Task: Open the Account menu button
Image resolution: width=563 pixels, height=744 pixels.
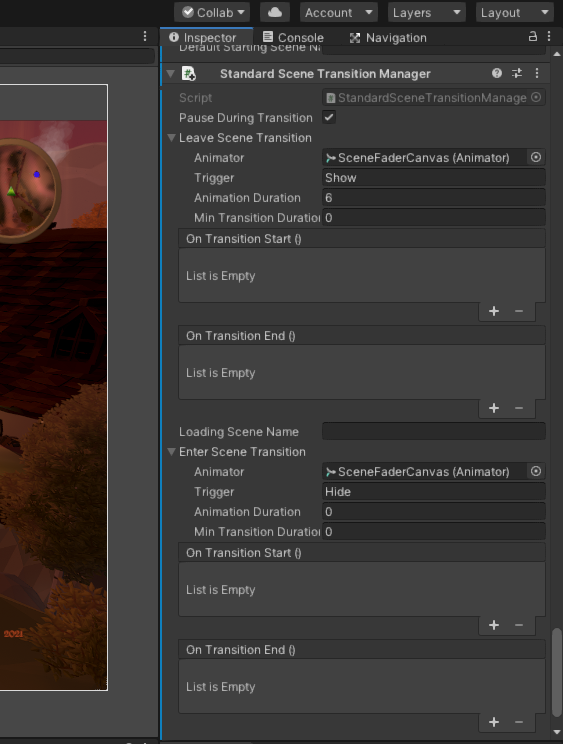Action: [x=339, y=12]
